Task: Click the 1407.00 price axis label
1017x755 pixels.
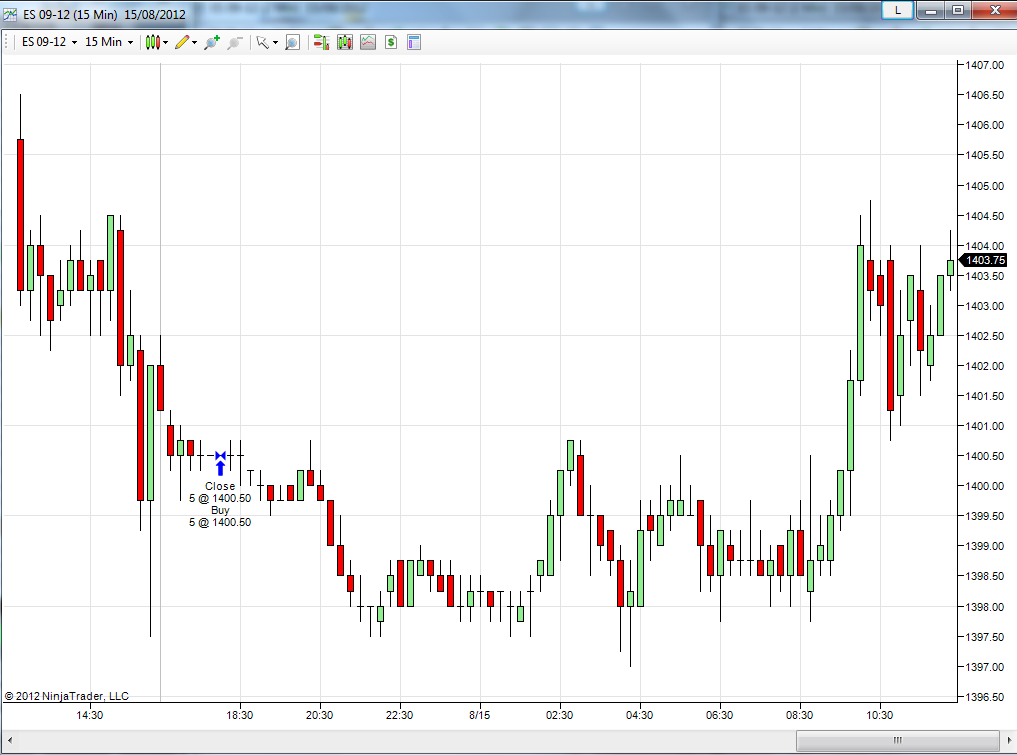Action: coord(985,65)
